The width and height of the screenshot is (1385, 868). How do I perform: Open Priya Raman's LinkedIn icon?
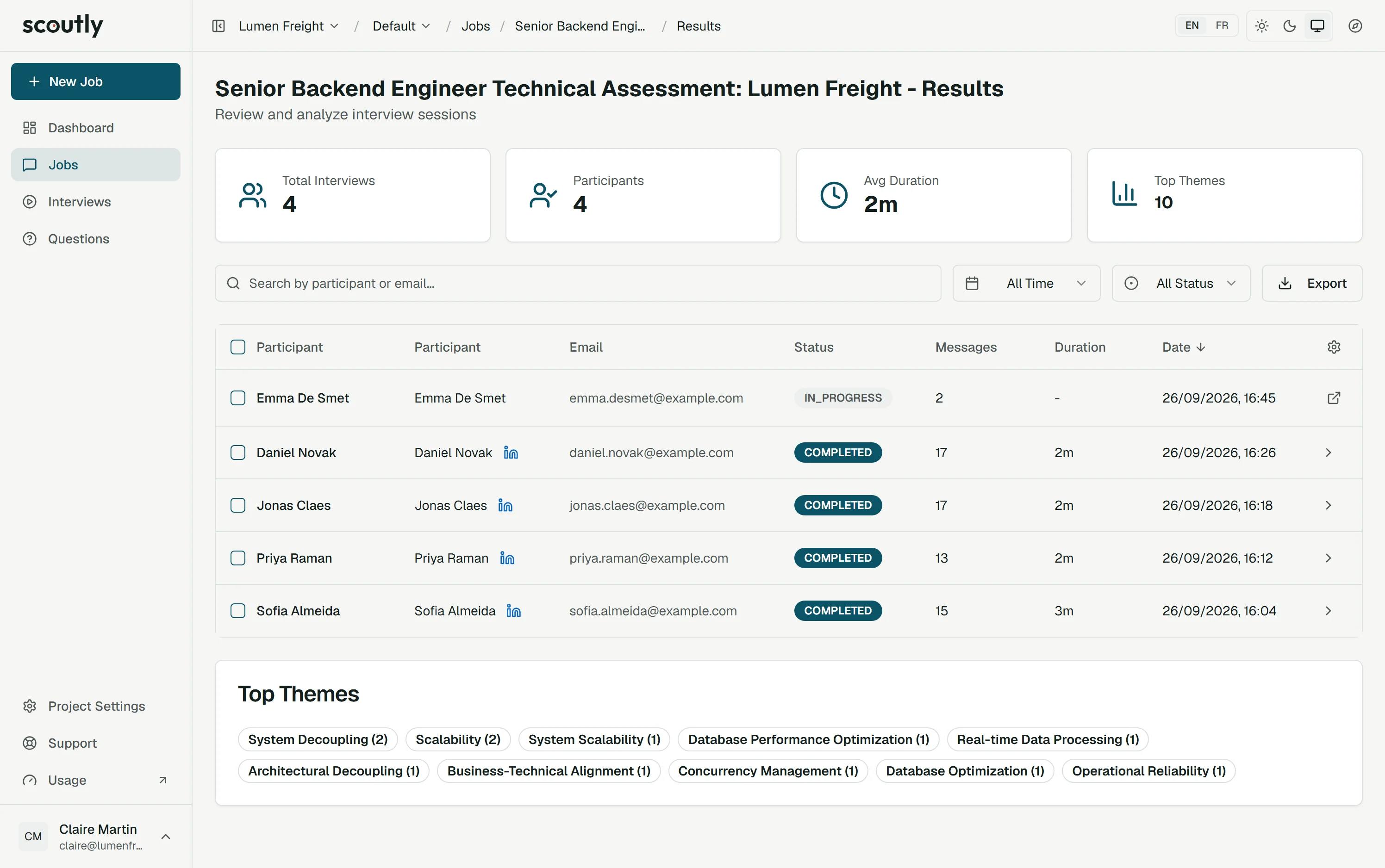507,558
